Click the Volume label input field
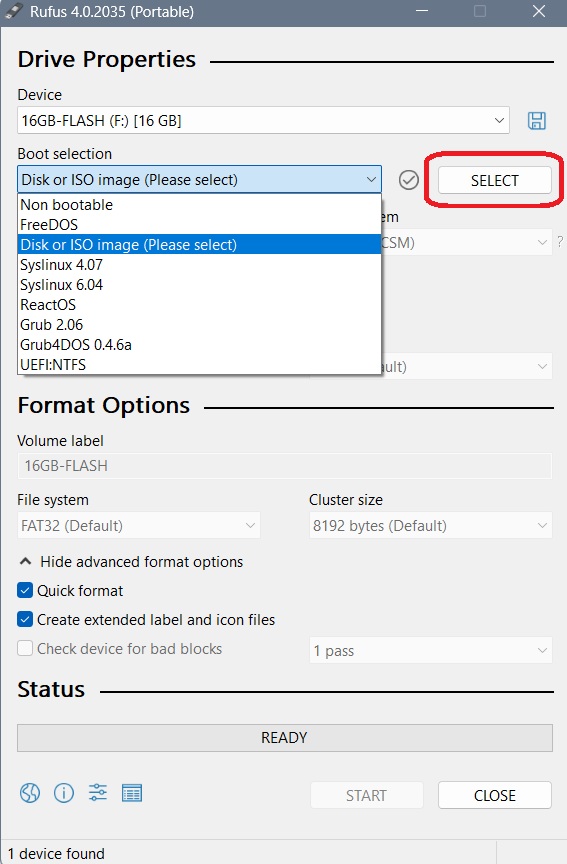Image resolution: width=567 pixels, height=864 pixels. (x=285, y=466)
